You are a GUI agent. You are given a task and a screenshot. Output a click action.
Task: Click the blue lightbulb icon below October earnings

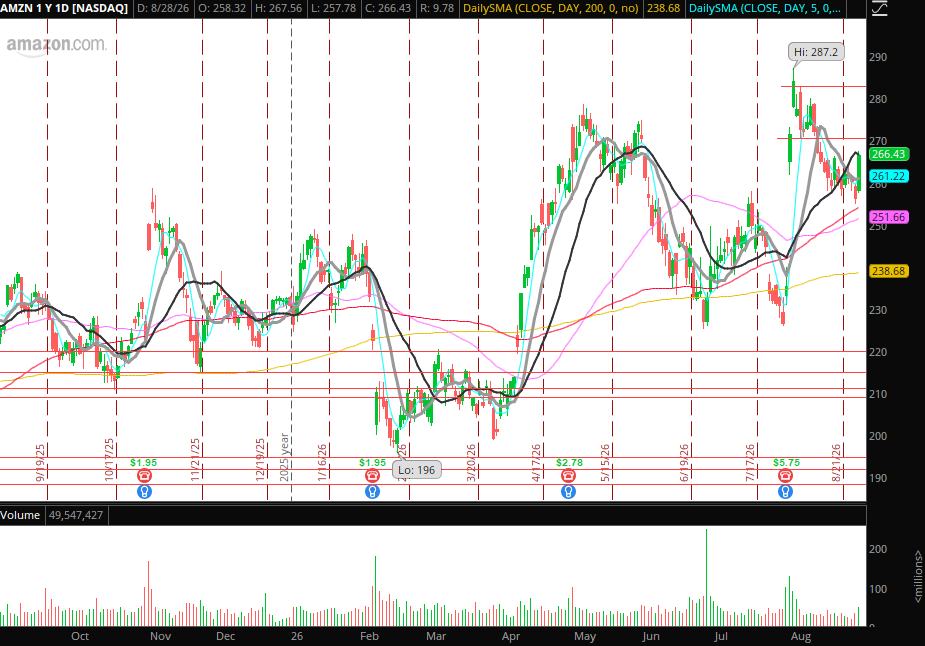click(x=144, y=491)
